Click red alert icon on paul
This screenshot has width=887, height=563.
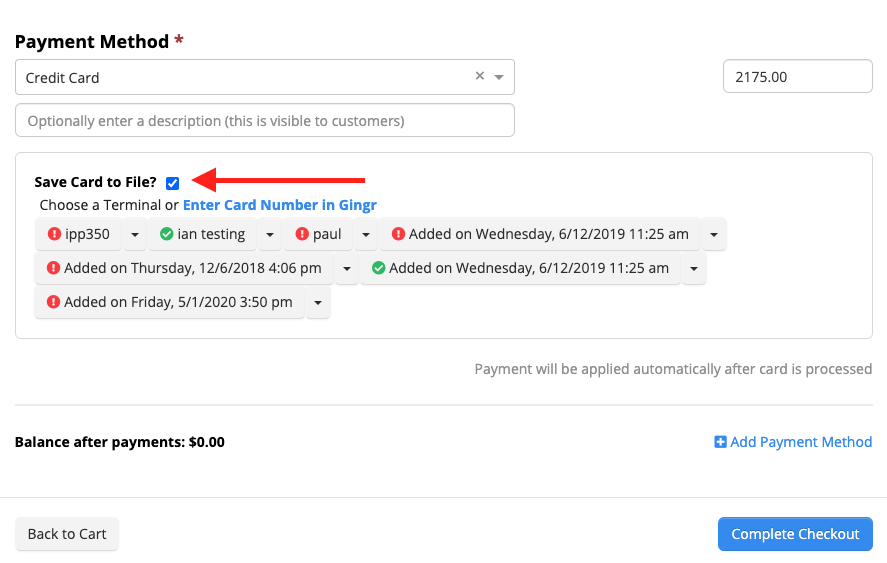302,234
